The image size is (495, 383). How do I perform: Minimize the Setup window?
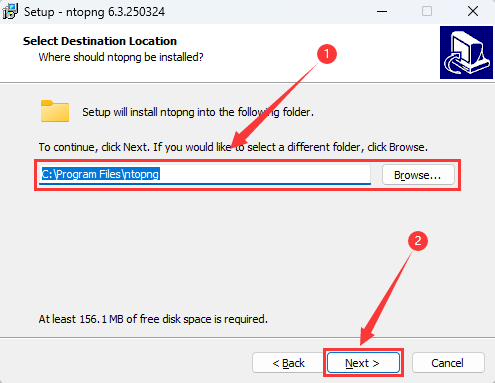tap(382, 12)
